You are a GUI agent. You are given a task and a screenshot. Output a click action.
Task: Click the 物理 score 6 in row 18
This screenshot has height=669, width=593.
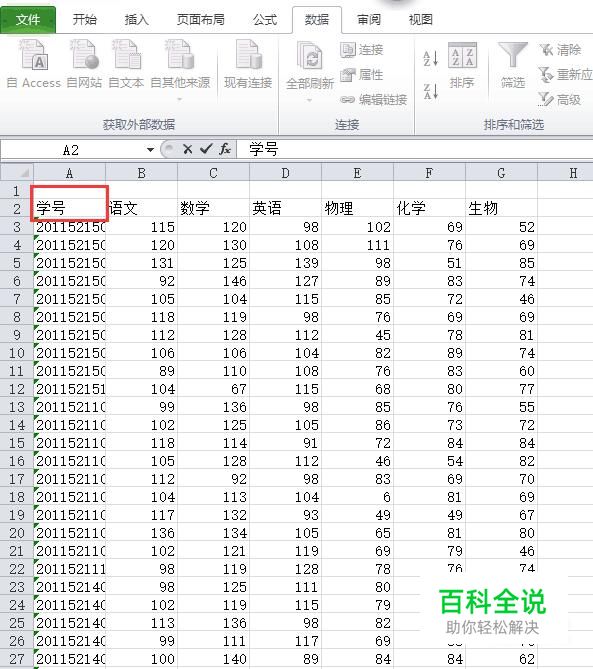358,497
